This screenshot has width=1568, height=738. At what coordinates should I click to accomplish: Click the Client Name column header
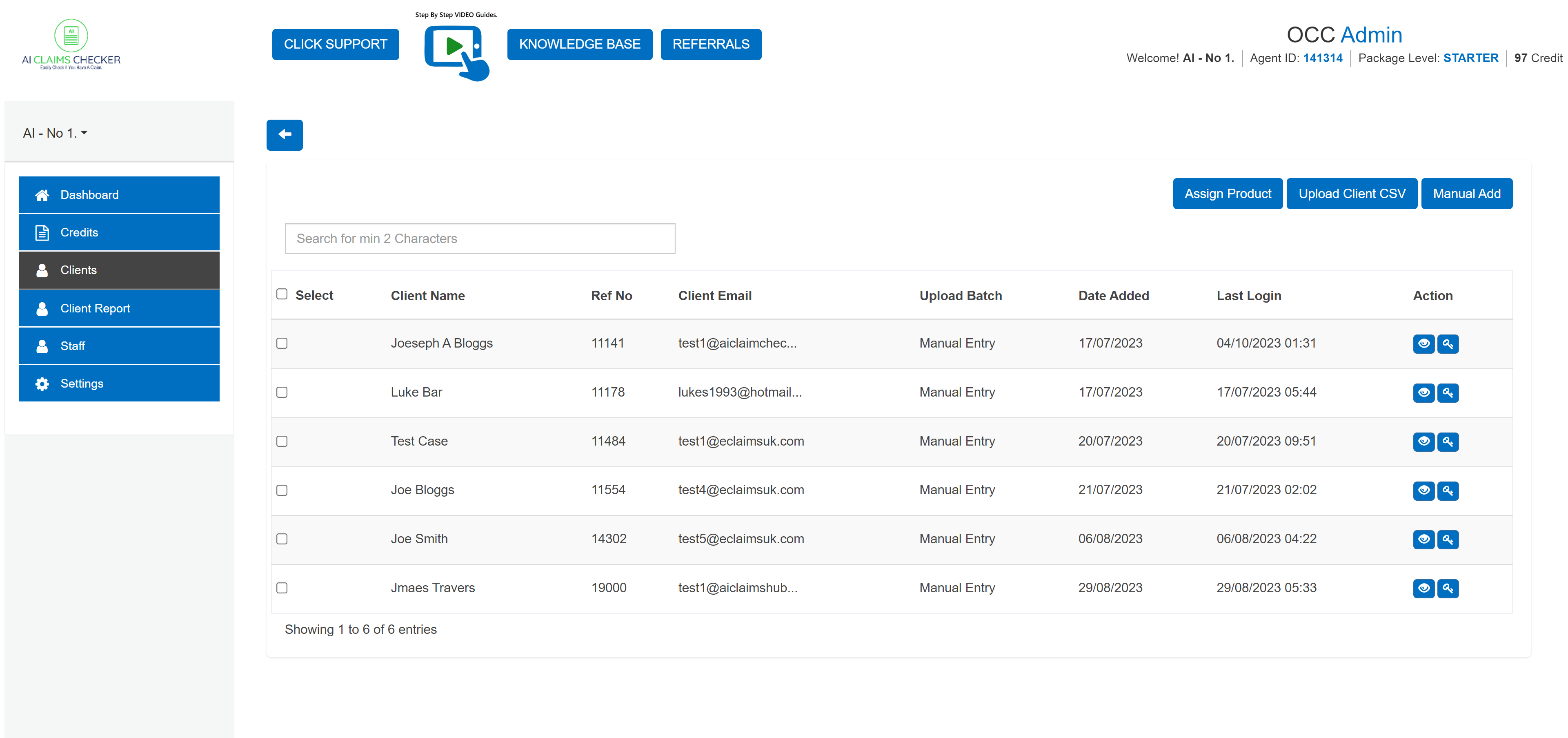tap(427, 296)
